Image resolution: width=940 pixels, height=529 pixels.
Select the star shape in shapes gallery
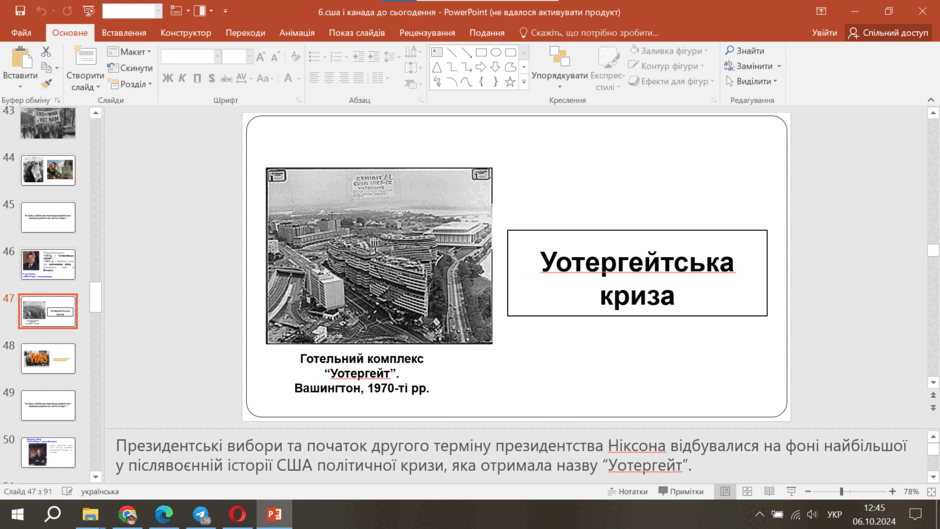pyautogui.click(x=510, y=82)
